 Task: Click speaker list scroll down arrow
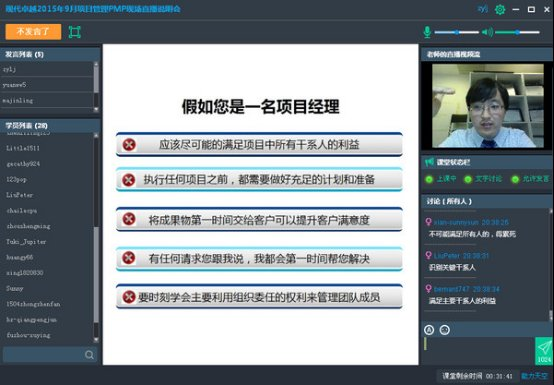(96, 109)
